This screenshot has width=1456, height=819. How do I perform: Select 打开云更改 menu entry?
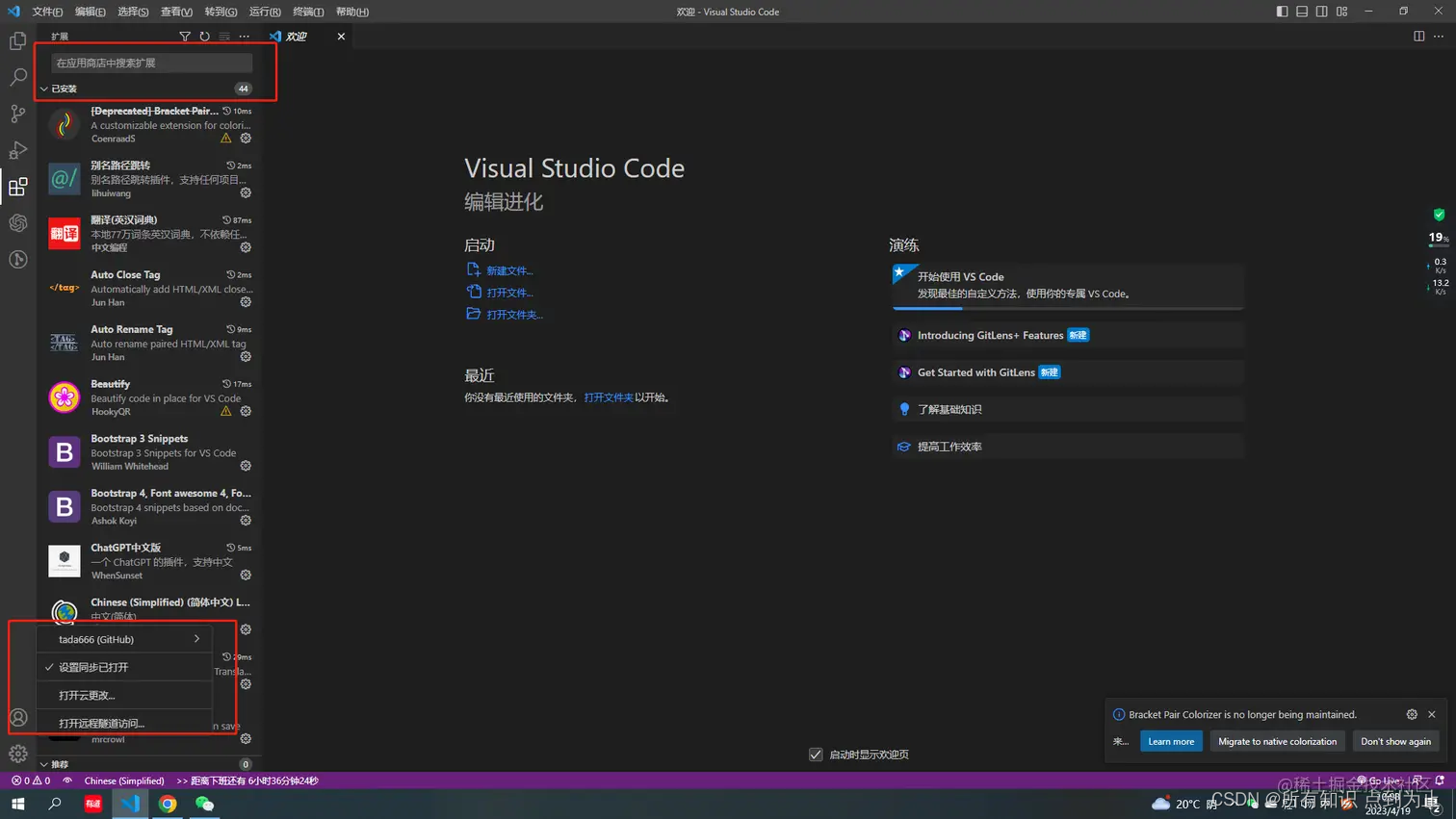click(x=123, y=695)
